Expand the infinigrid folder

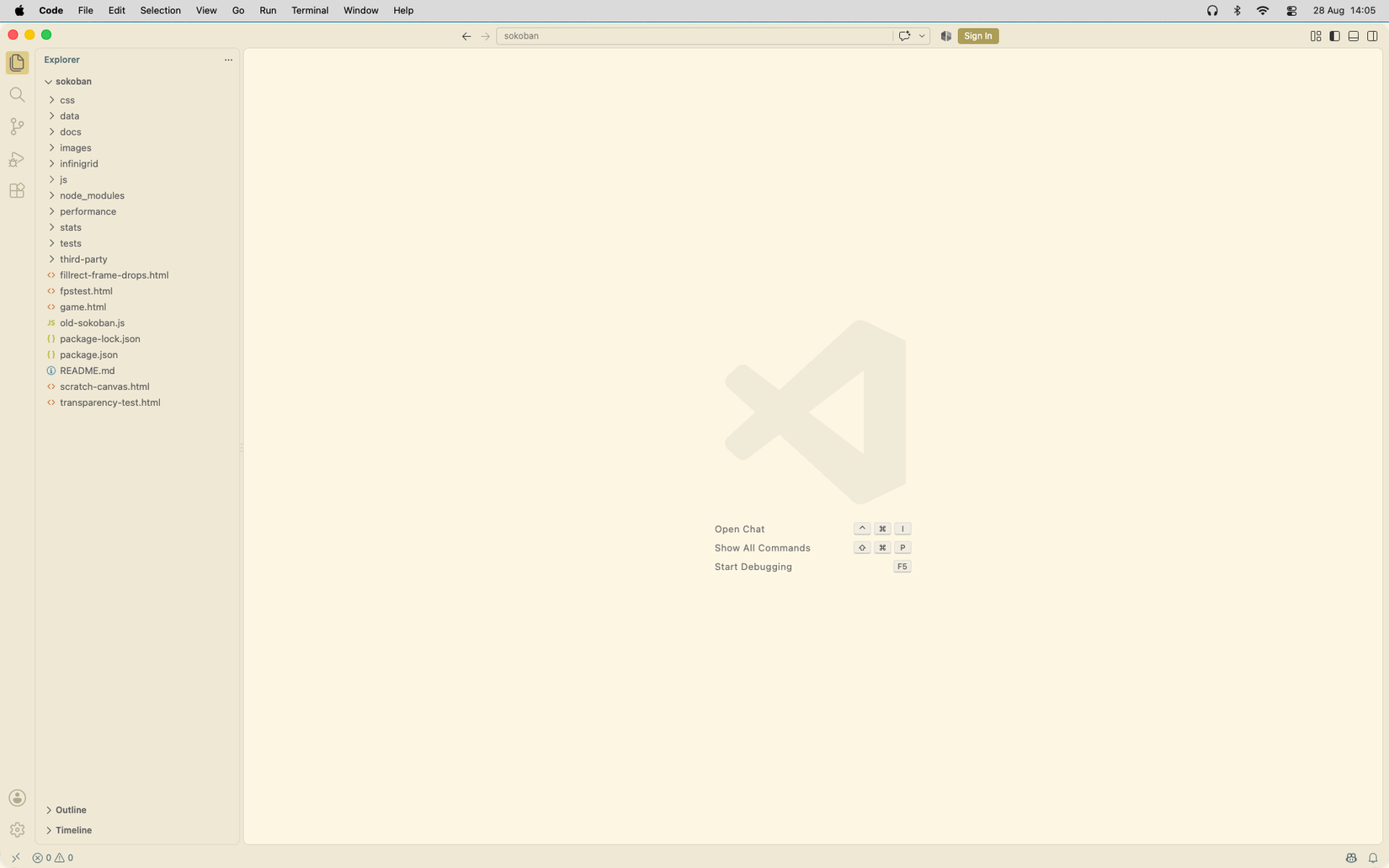pos(137,164)
